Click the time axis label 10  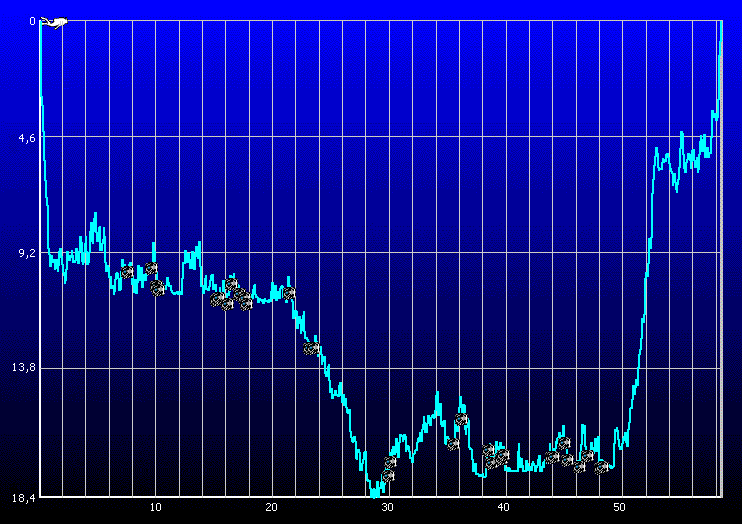point(156,507)
